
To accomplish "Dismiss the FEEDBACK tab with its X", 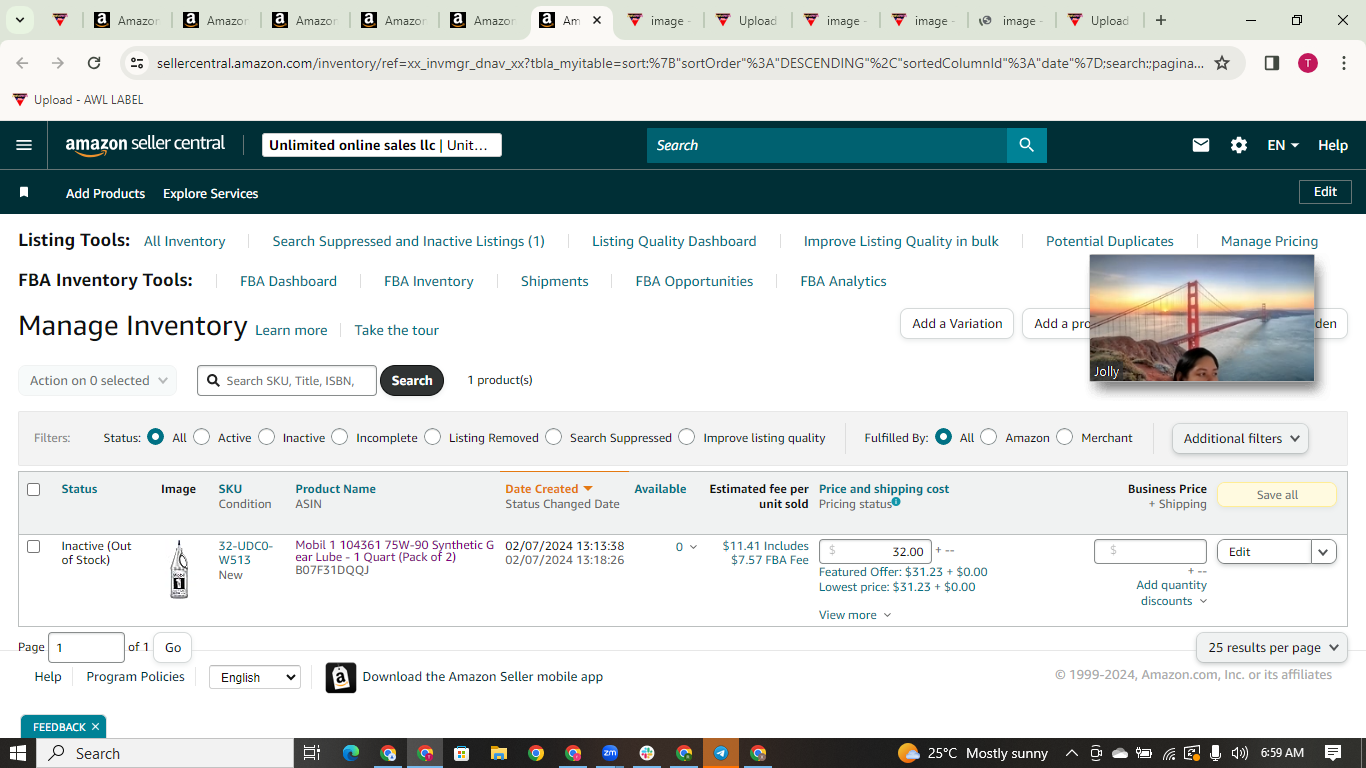I will coord(95,727).
